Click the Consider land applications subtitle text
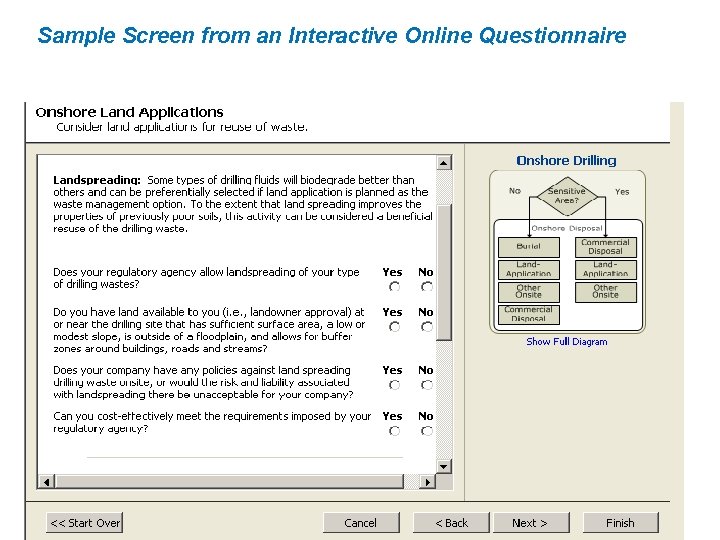The width and height of the screenshot is (720, 540). (182, 127)
